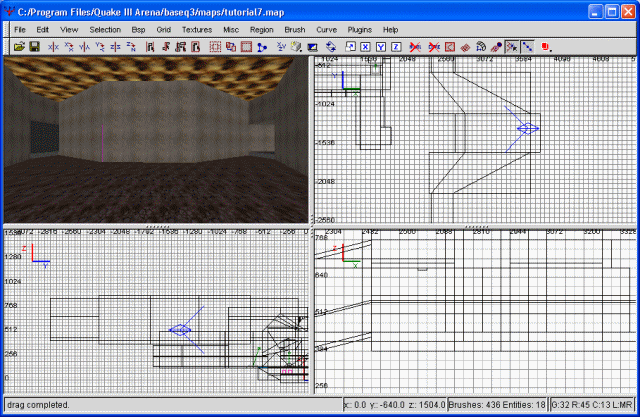
Task: Flip selection along the Z axis
Action: coord(116,47)
